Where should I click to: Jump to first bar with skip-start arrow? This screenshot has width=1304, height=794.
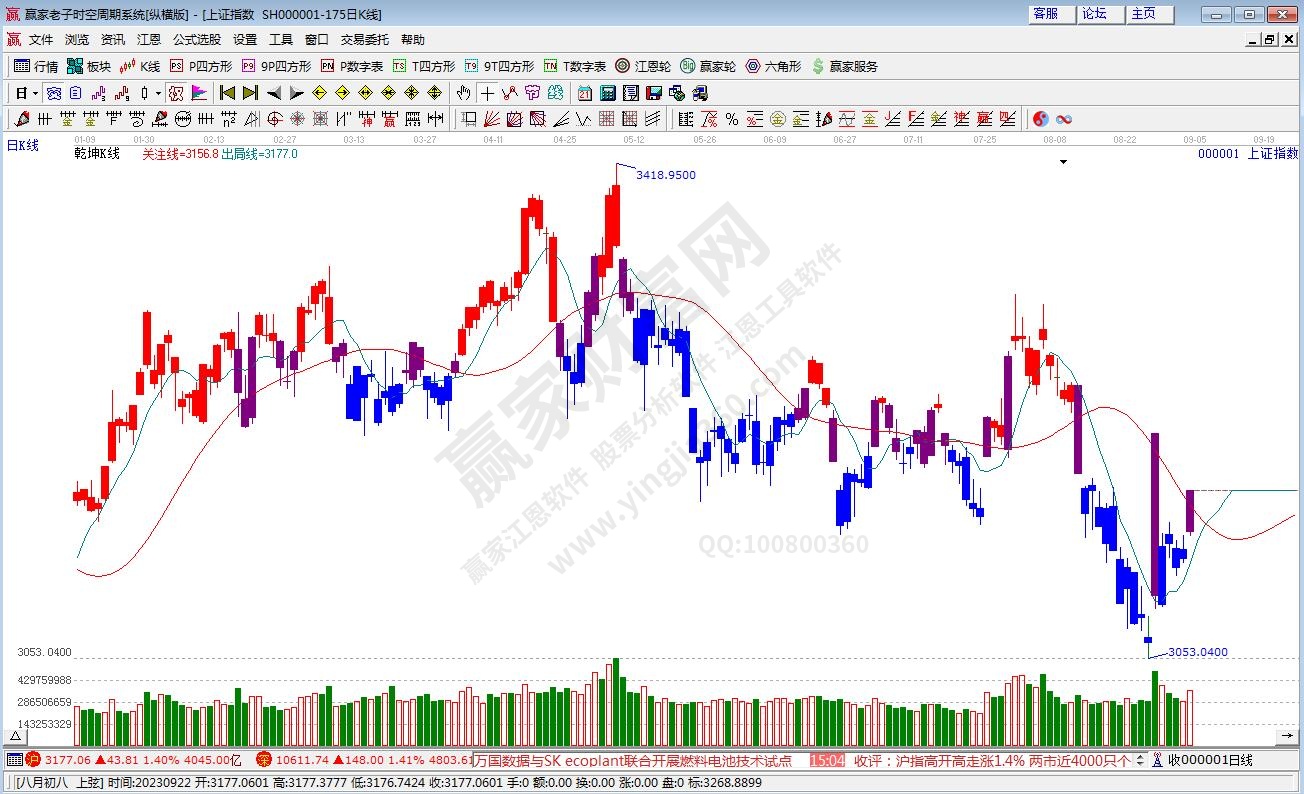pos(227,93)
